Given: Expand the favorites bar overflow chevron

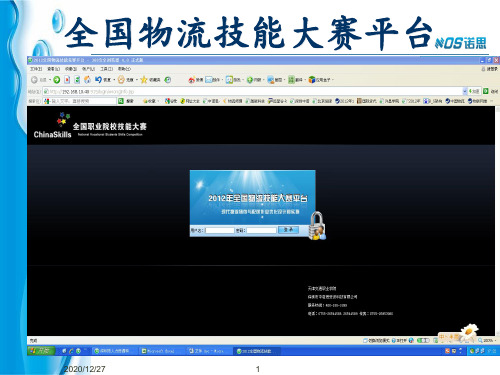Looking at the screenshot, I should point(492,101).
